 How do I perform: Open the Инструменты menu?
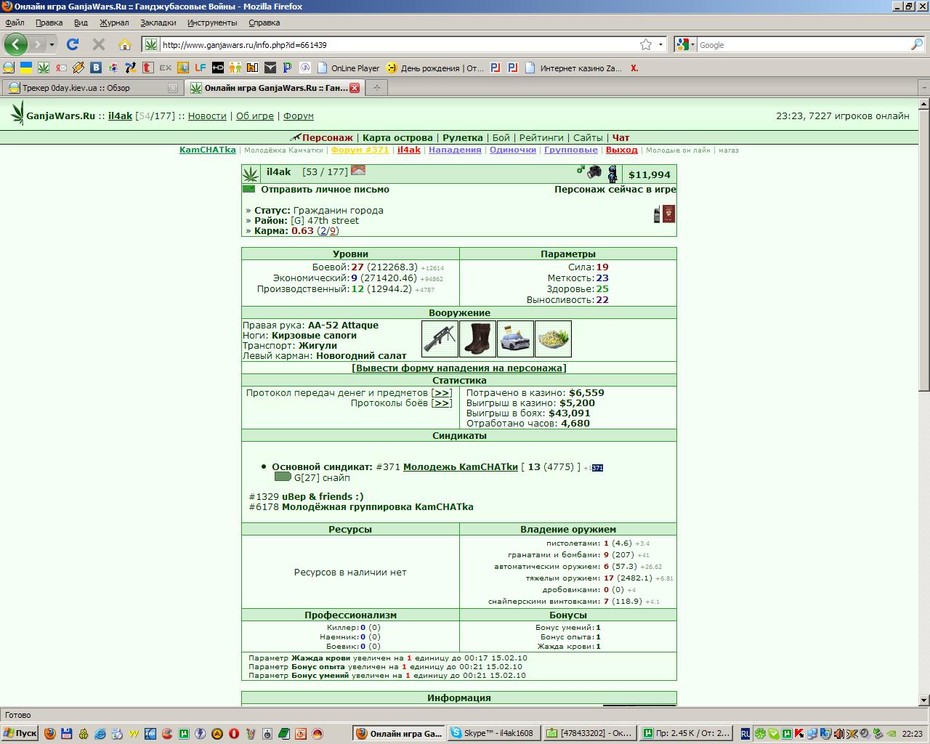[212, 23]
